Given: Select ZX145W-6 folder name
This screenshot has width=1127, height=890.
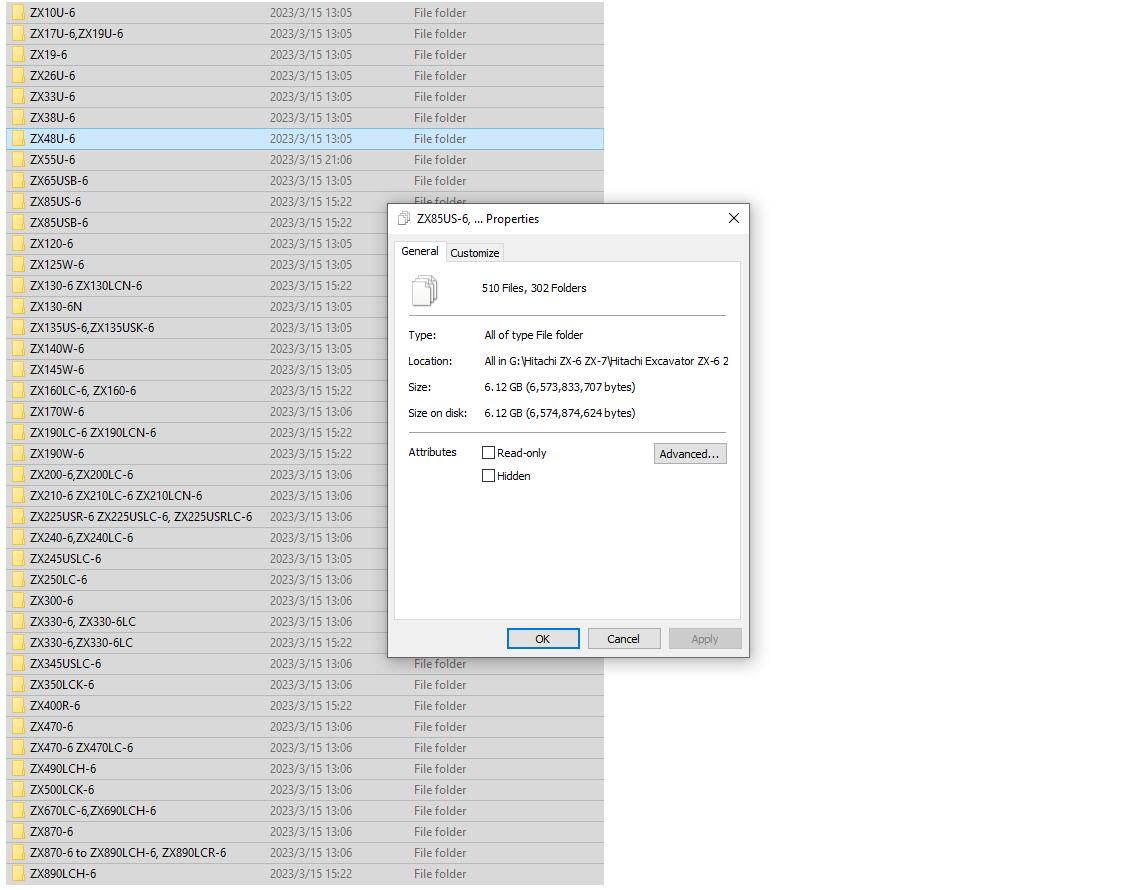Looking at the screenshot, I should (57, 370).
